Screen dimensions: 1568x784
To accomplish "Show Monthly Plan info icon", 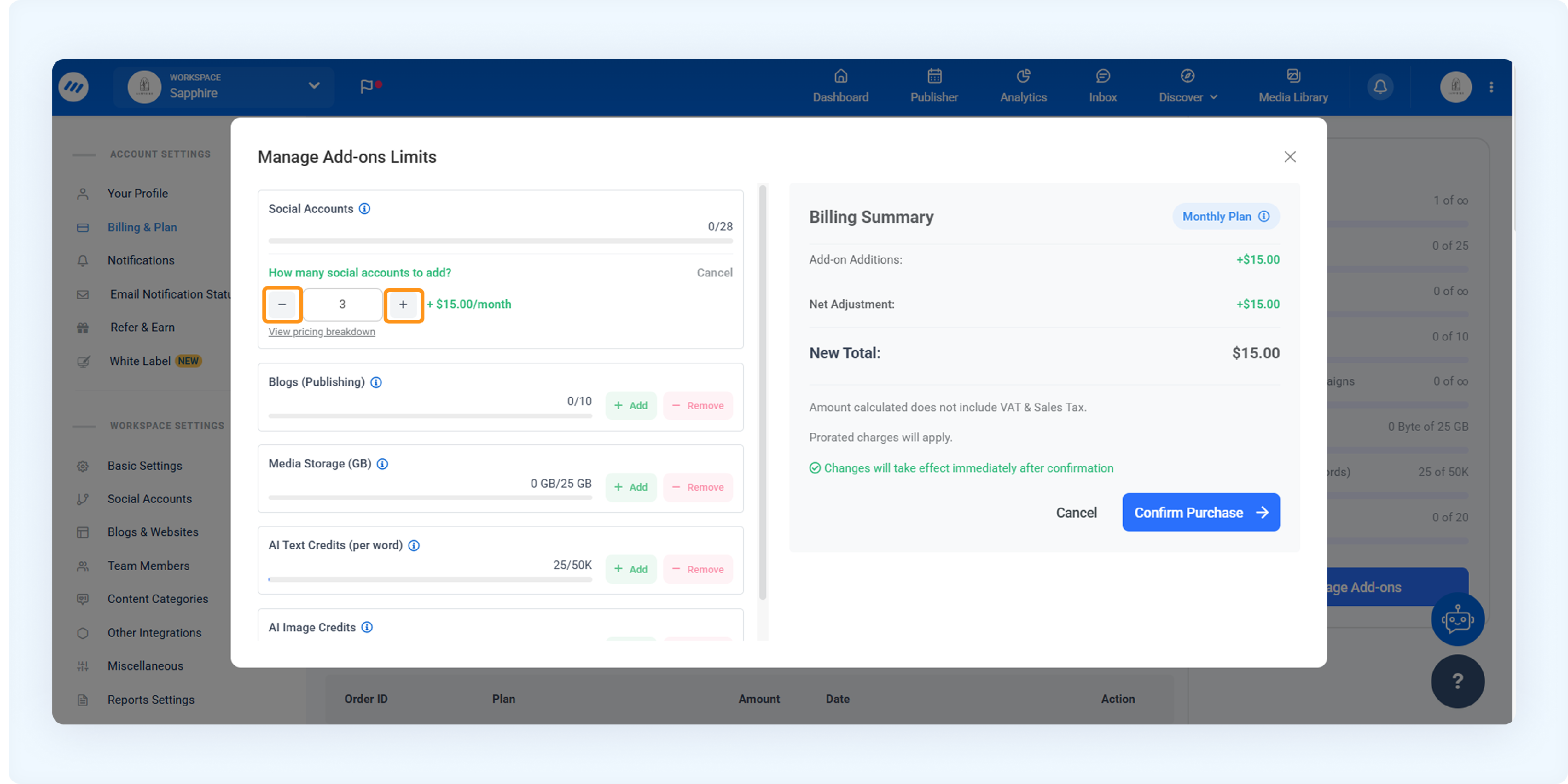I will pos(1264,217).
